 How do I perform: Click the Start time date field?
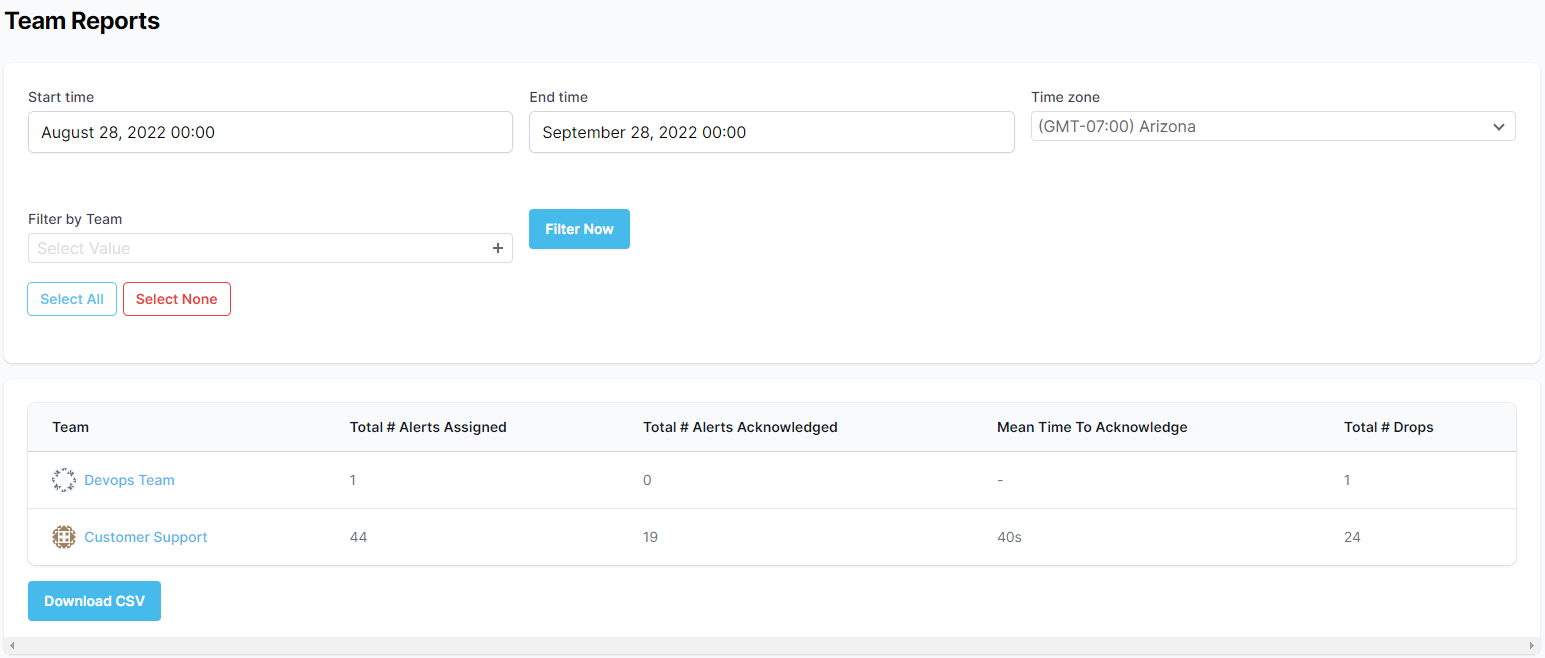coord(270,132)
